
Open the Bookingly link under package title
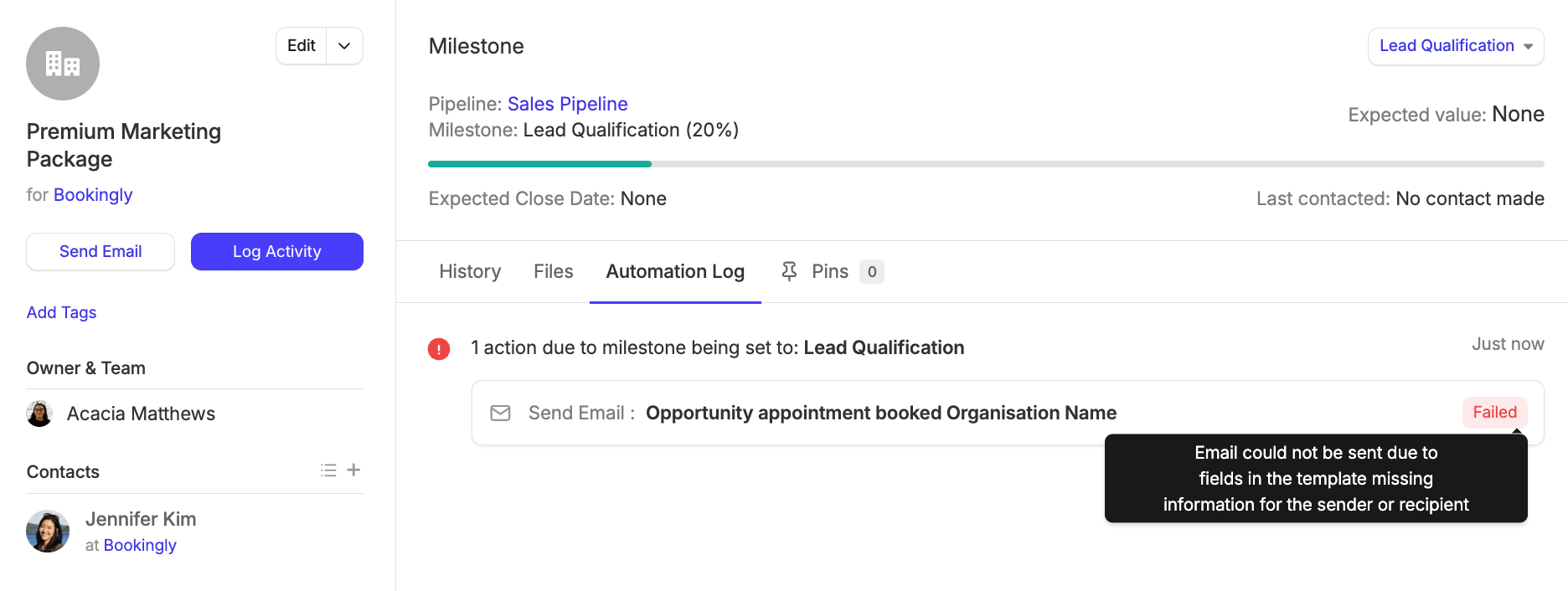click(93, 194)
